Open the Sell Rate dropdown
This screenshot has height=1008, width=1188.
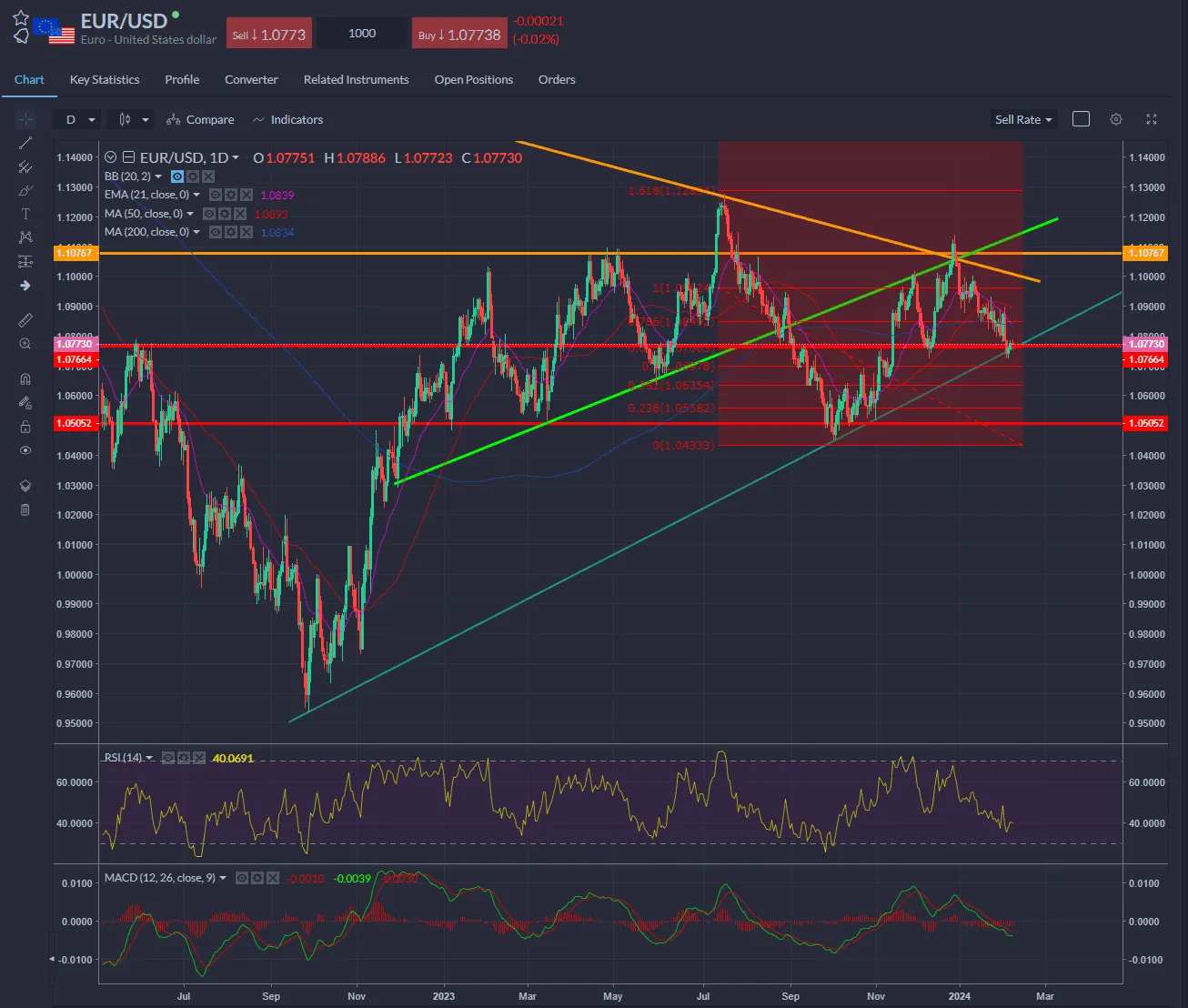(x=1022, y=119)
